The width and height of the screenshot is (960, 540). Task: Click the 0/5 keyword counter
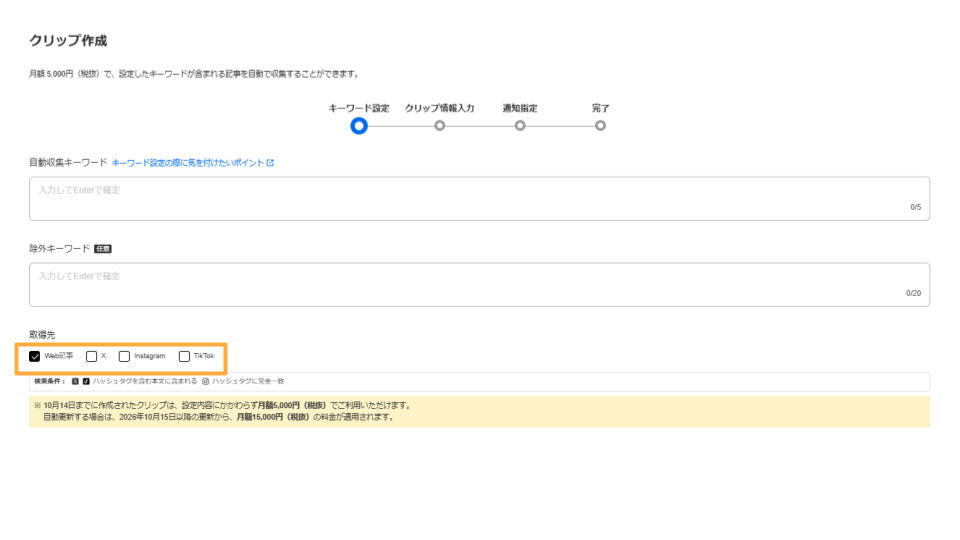click(915, 208)
